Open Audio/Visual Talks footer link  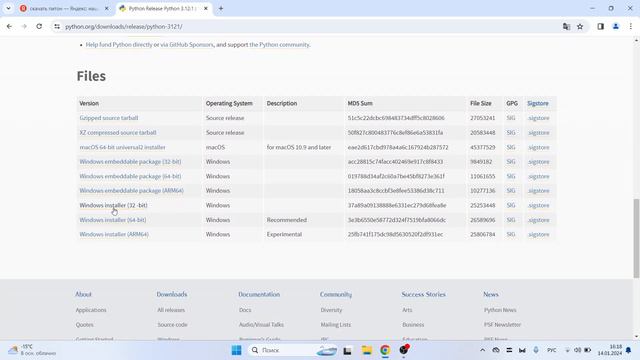click(x=261, y=325)
